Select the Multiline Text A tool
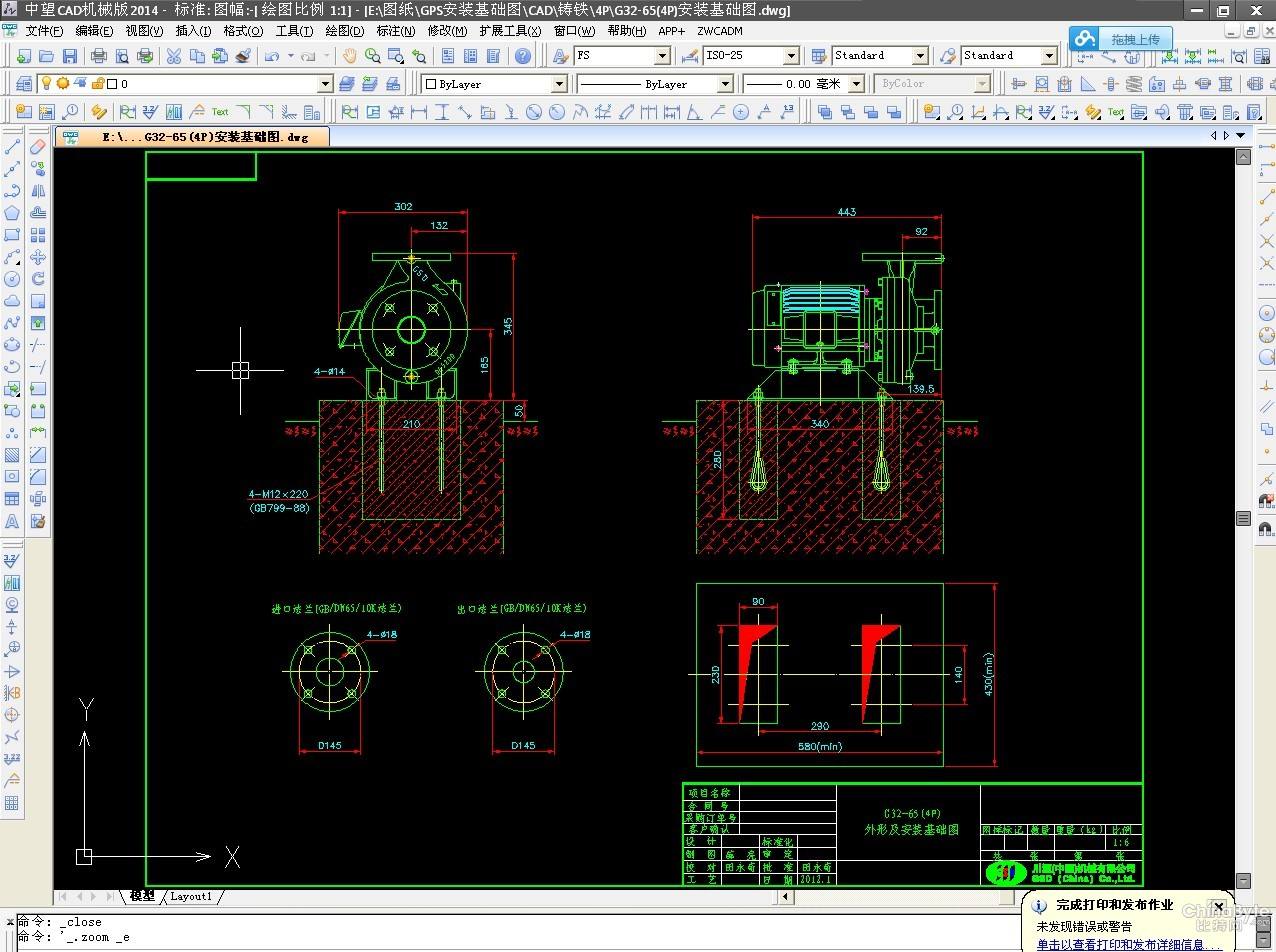The width and height of the screenshot is (1276, 952). (x=12, y=521)
